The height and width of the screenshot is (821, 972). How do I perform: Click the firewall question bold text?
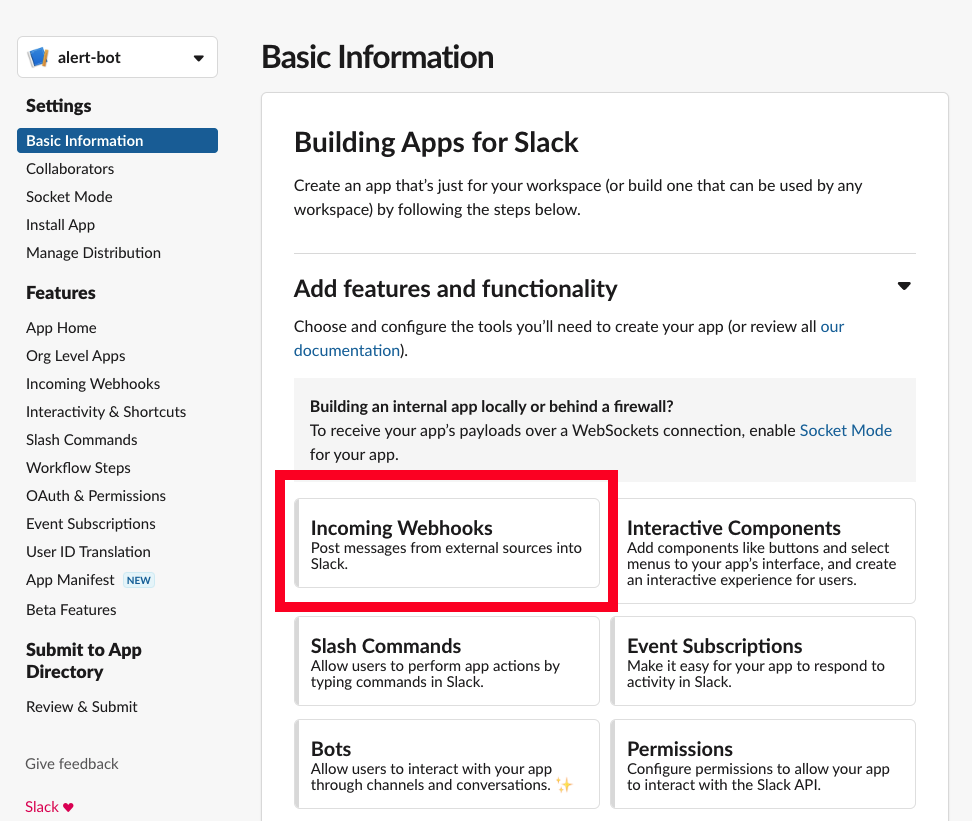point(492,407)
